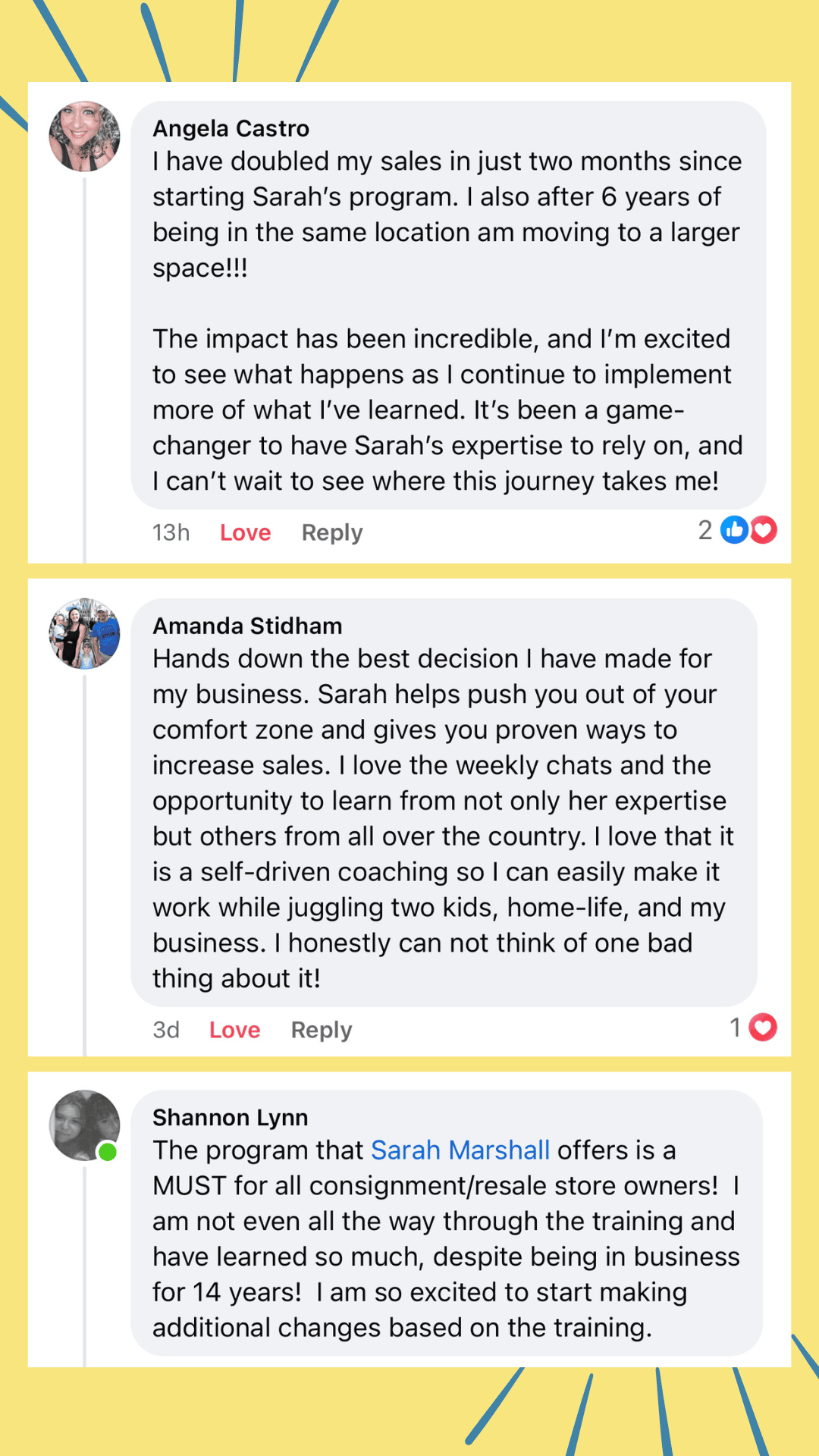Open Shannon Lynn's name link

(x=230, y=1117)
